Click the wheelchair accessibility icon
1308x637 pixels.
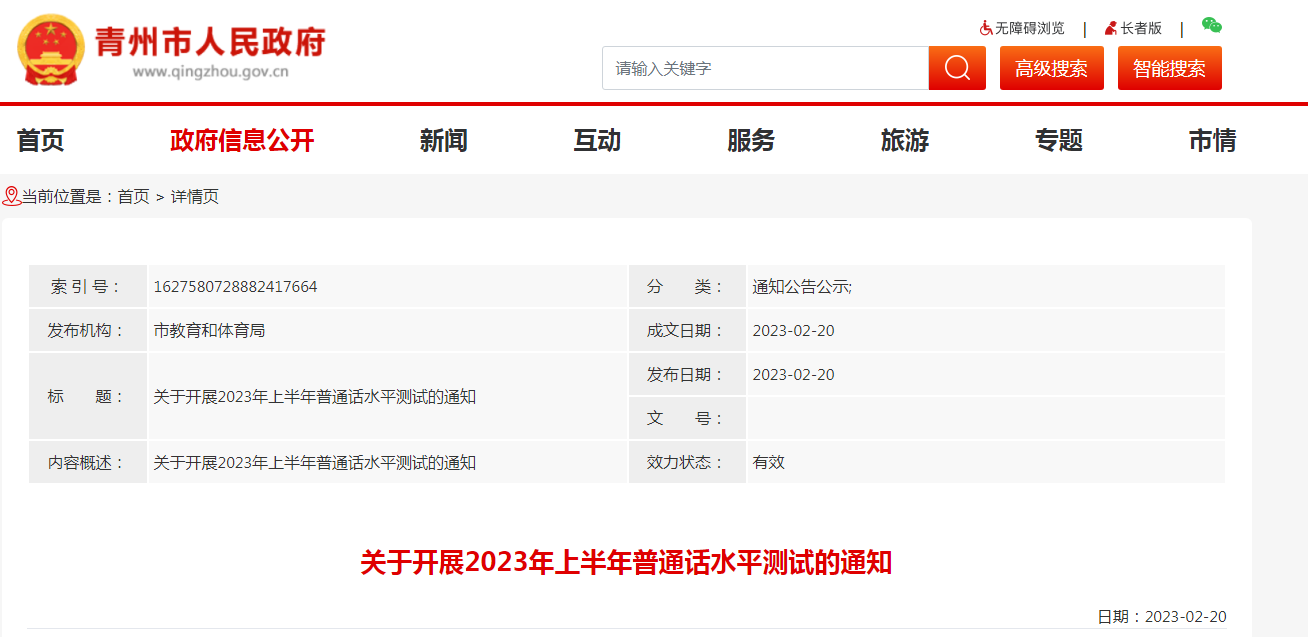pos(986,28)
